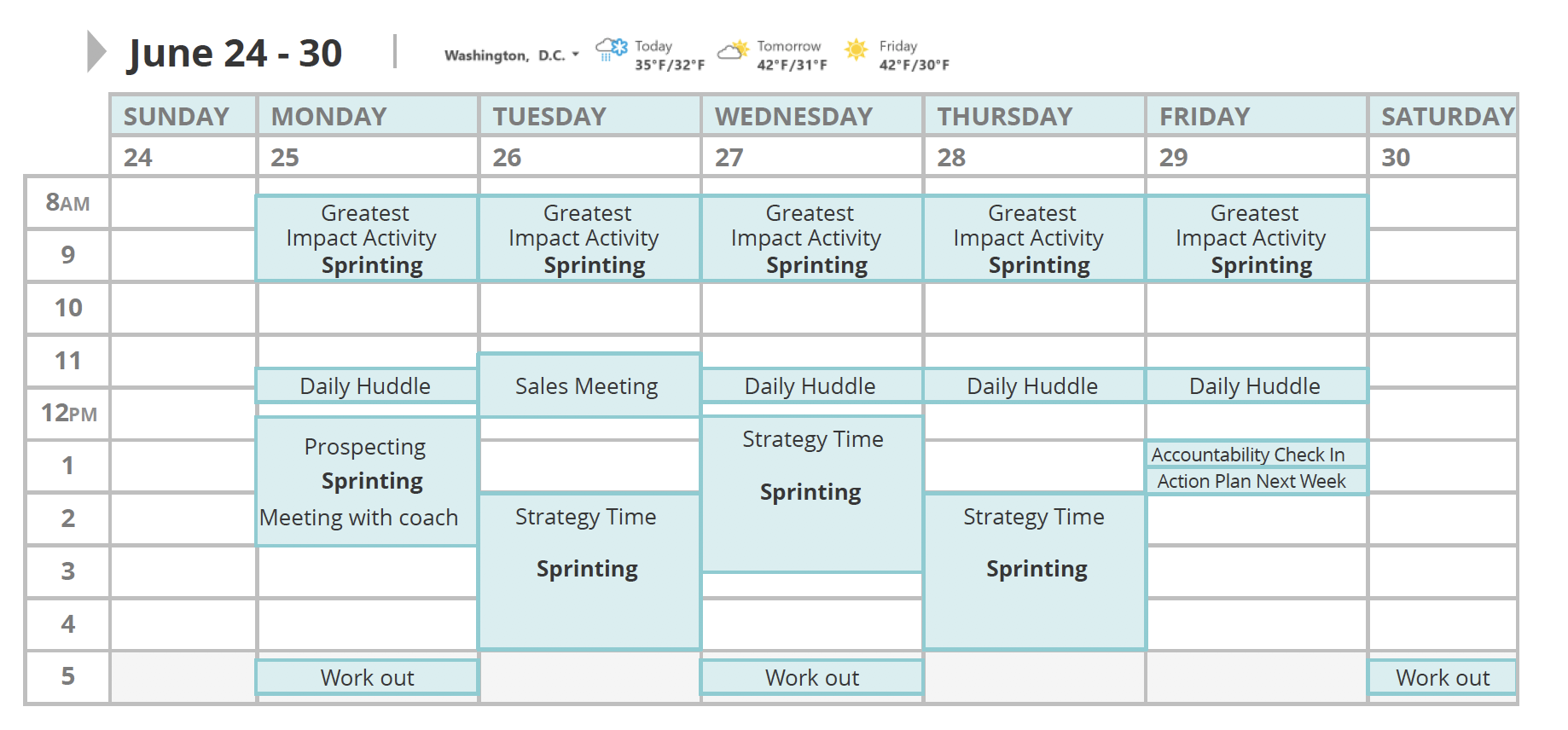Click the arrow beside June 24 - 30
Image resolution: width=1568 pixels, height=730 pixels.
94,51
